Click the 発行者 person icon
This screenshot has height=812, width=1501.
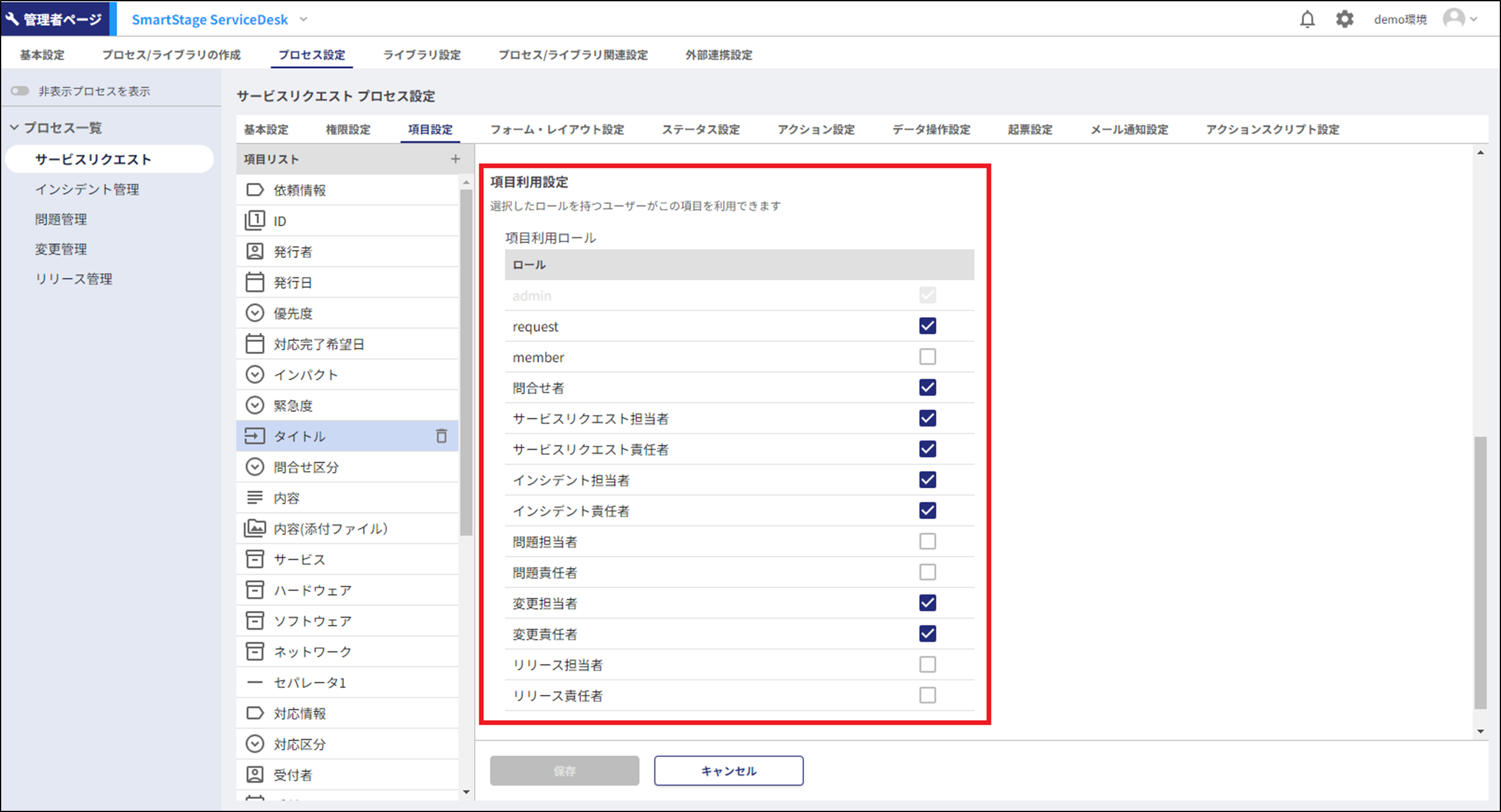tap(255, 251)
